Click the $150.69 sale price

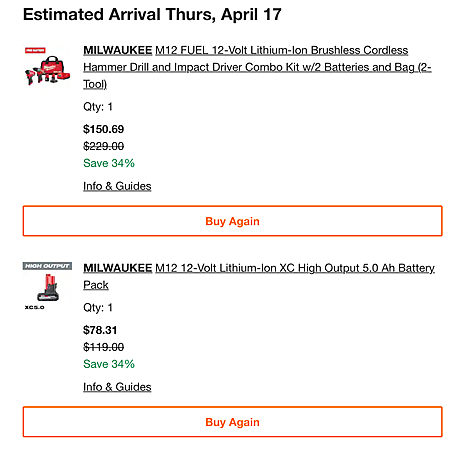(103, 129)
